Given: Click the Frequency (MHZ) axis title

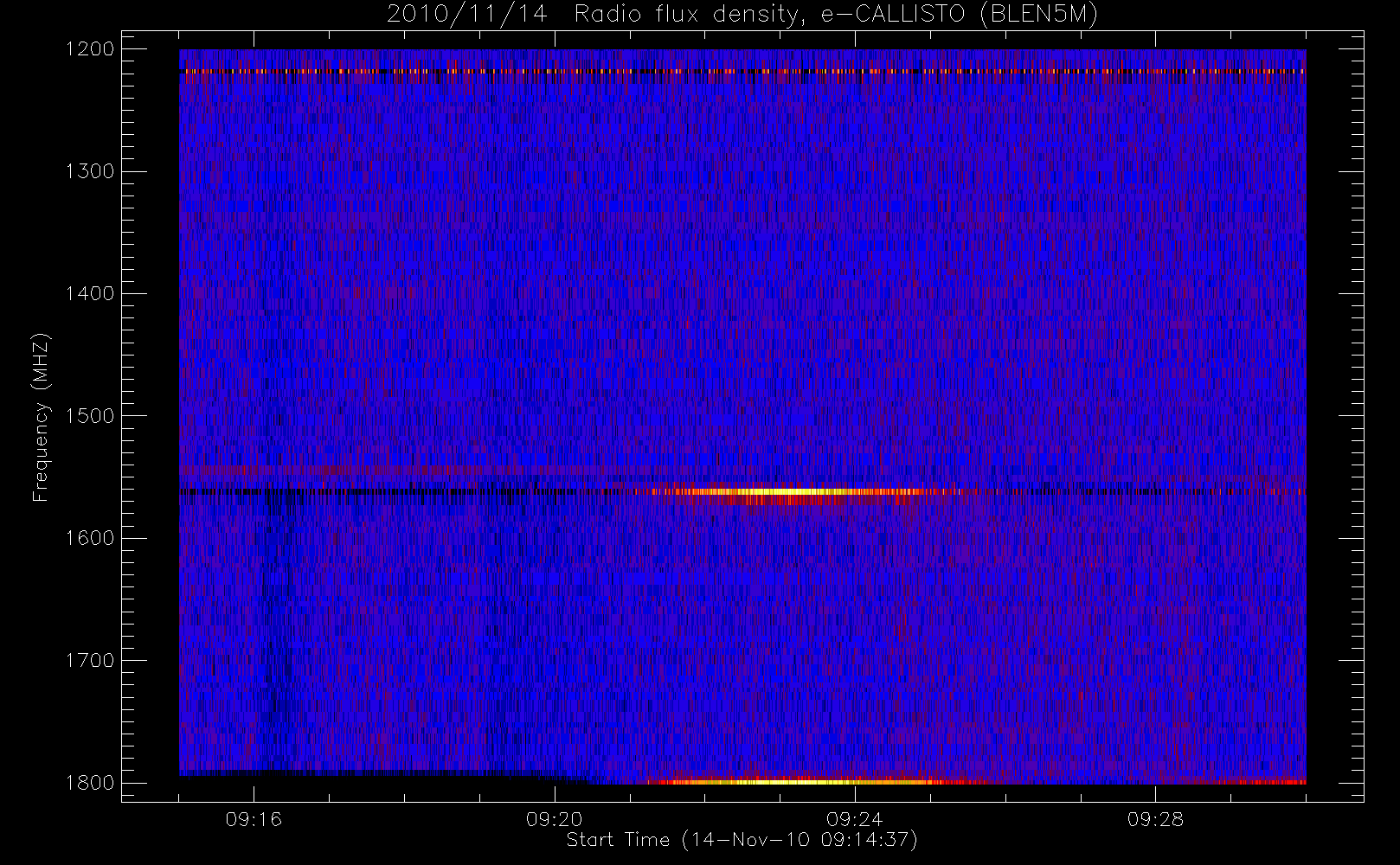Looking at the screenshot, I should pyautogui.click(x=41, y=417).
